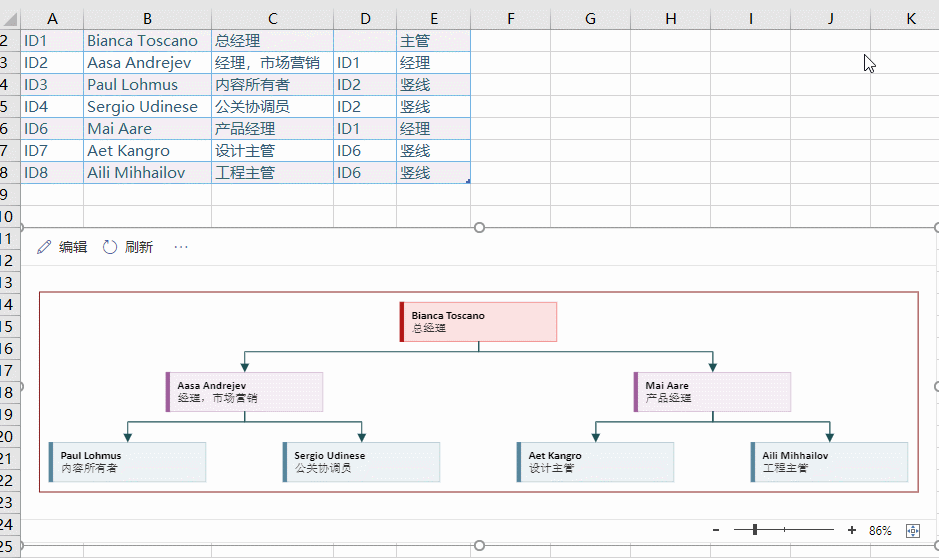939x558 pixels.
Task: Click the 竖线 cell in row 8
Action: point(434,172)
